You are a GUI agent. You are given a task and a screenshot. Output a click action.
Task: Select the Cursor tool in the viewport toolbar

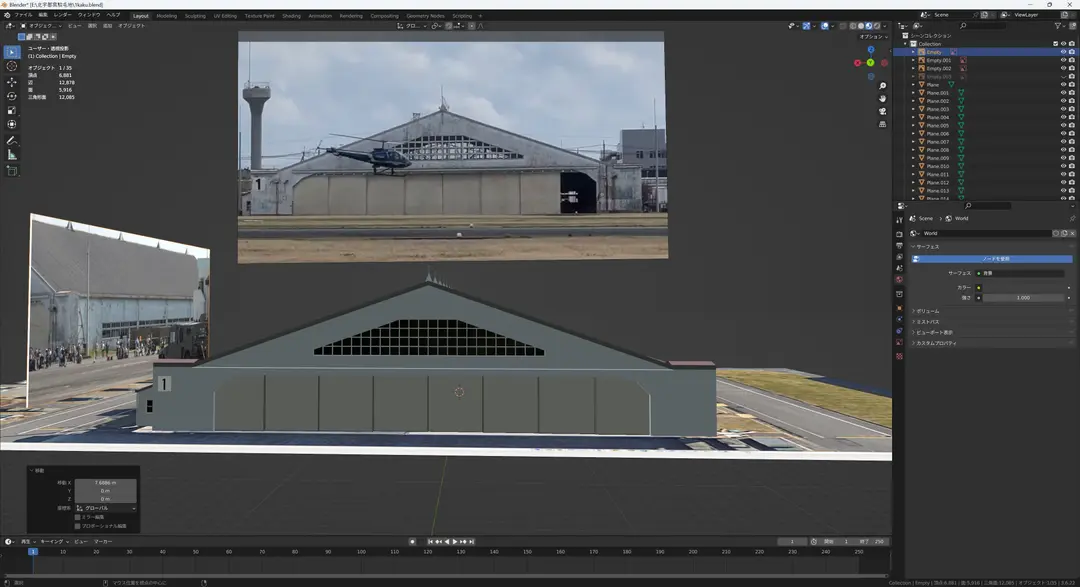click(12, 66)
